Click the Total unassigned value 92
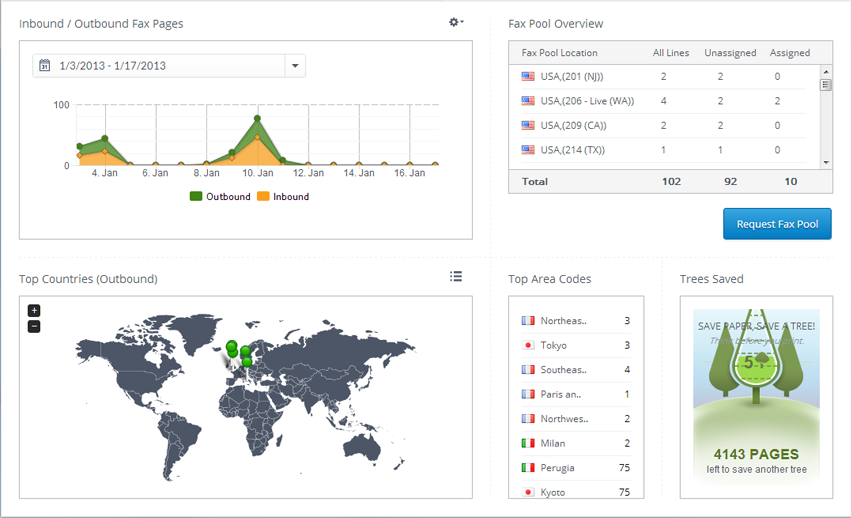 (x=731, y=181)
